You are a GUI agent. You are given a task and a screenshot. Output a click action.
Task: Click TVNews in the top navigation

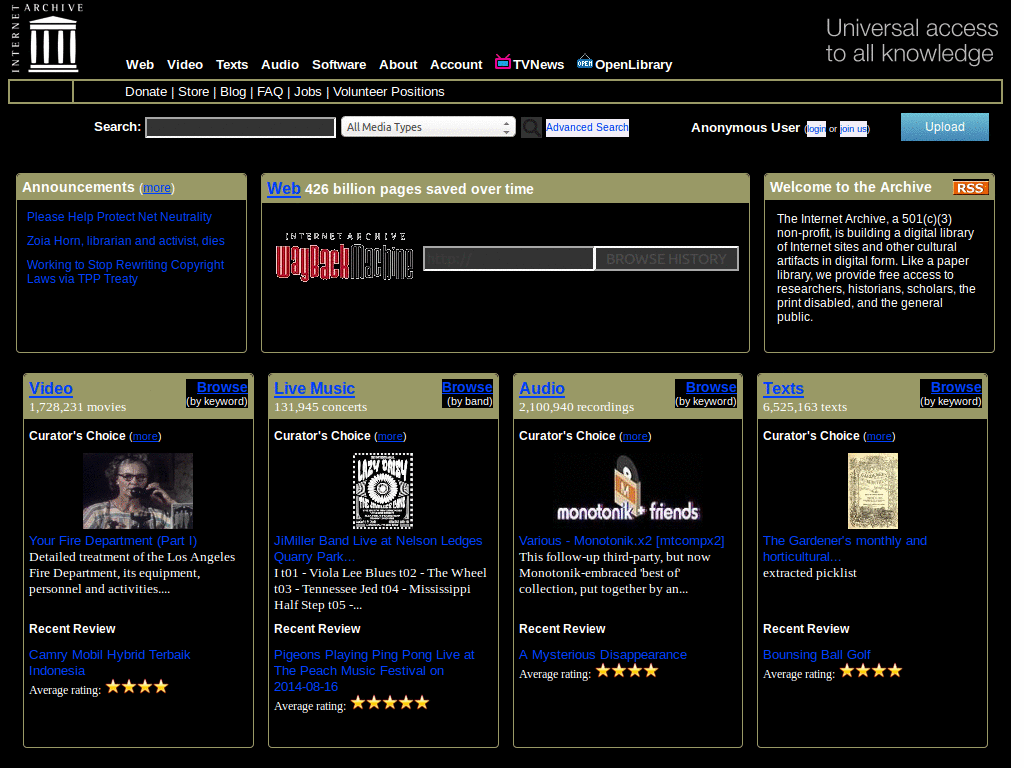(x=539, y=65)
